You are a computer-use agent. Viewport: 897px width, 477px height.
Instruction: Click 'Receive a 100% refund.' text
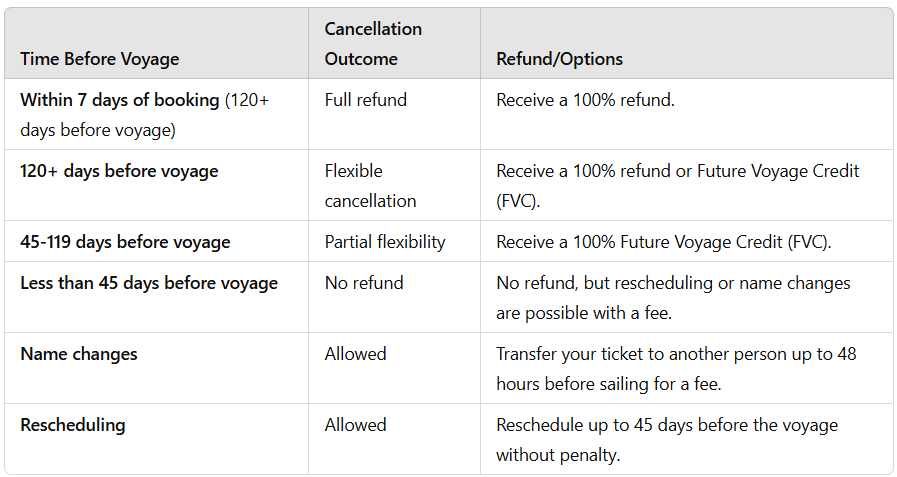[585, 100]
